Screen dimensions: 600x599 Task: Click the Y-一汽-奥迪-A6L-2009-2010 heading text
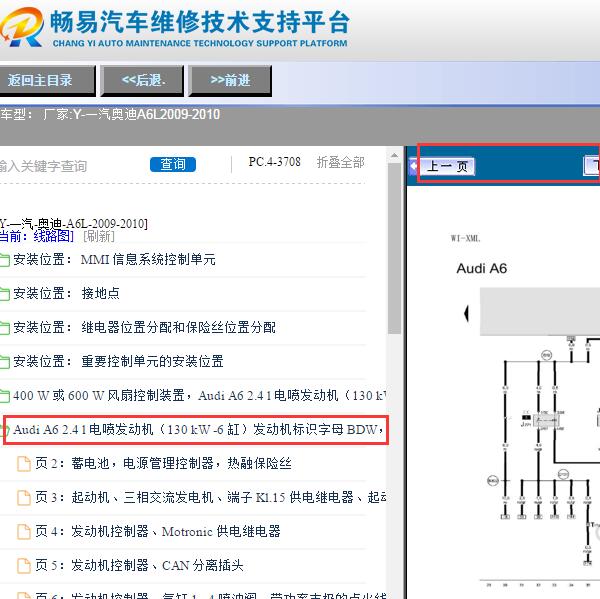pos(73,223)
